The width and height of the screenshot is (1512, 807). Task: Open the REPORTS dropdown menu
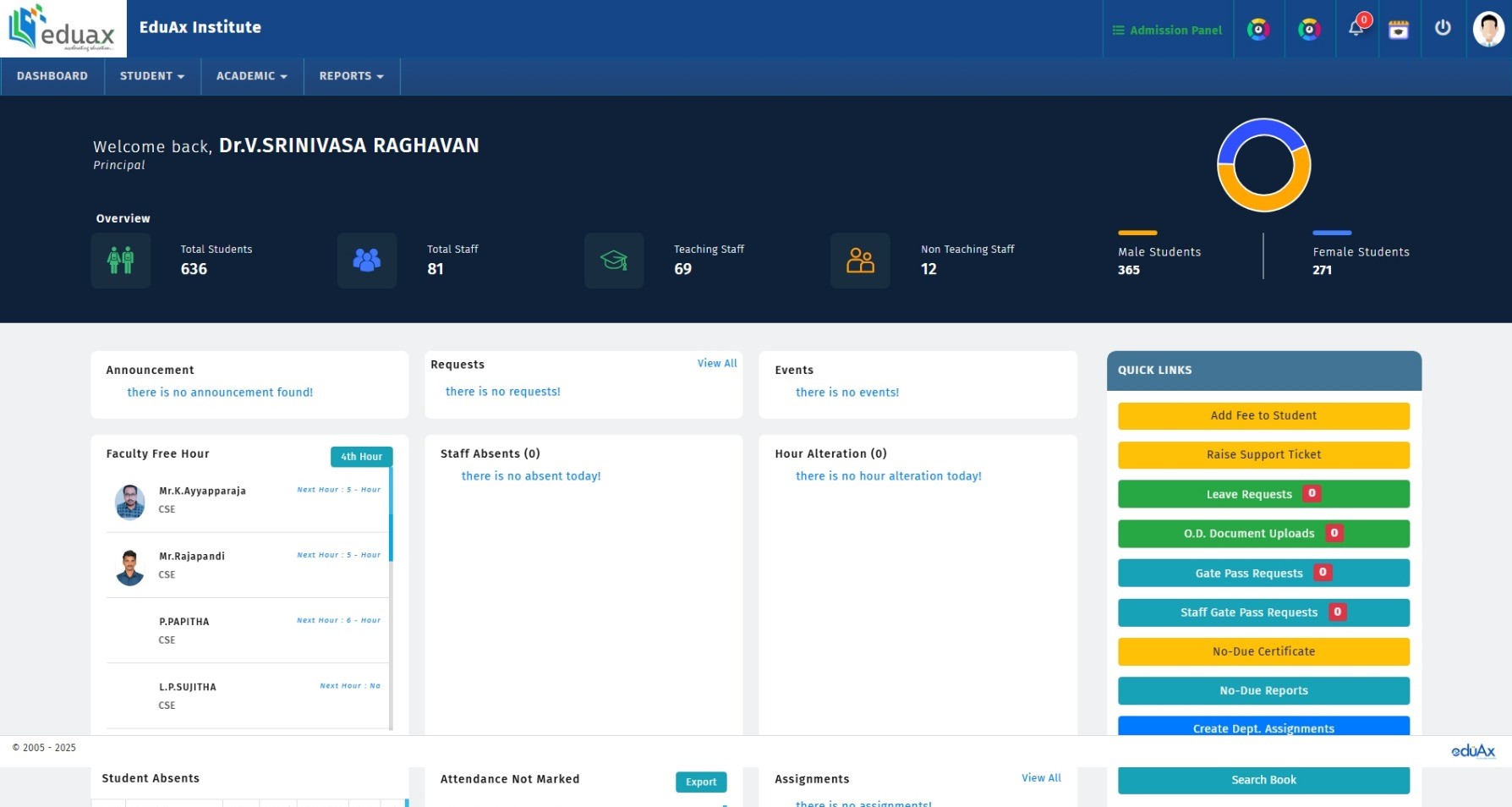[x=351, y=76]
